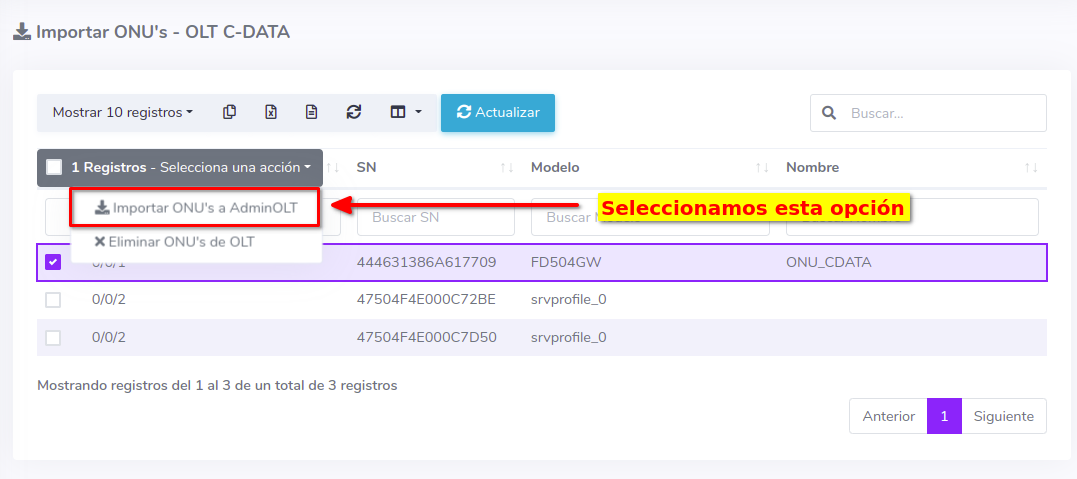The width and height of the screenshot is (1077, 479).
Task: Choose Eliminar ONU's de OLT option
Action: 174,242
